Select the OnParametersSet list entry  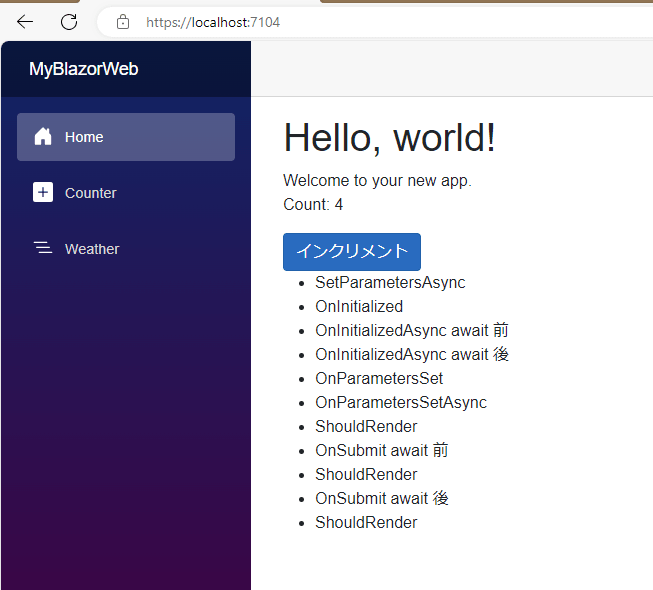tap(379, 378)
